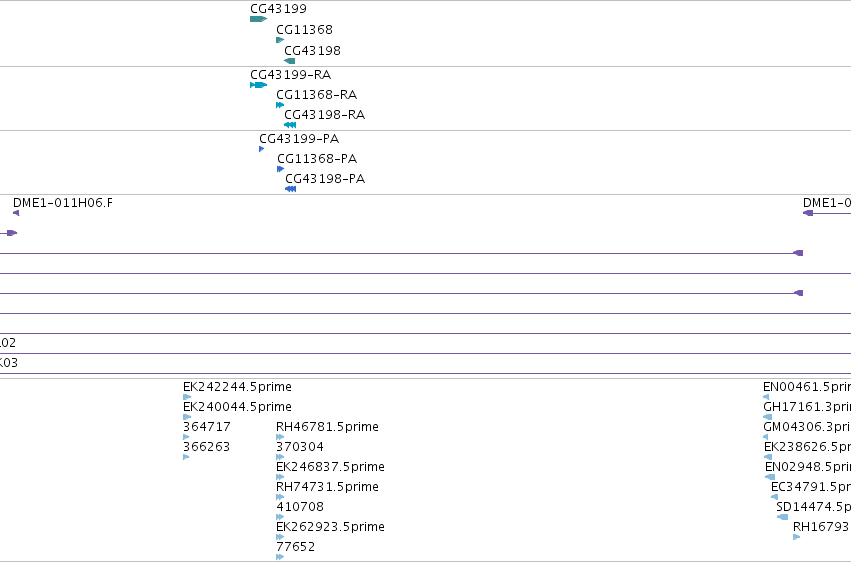Click the RH46781.5prime EST label
This screenshot has height=562, width=851.
[x=327, y=427]
